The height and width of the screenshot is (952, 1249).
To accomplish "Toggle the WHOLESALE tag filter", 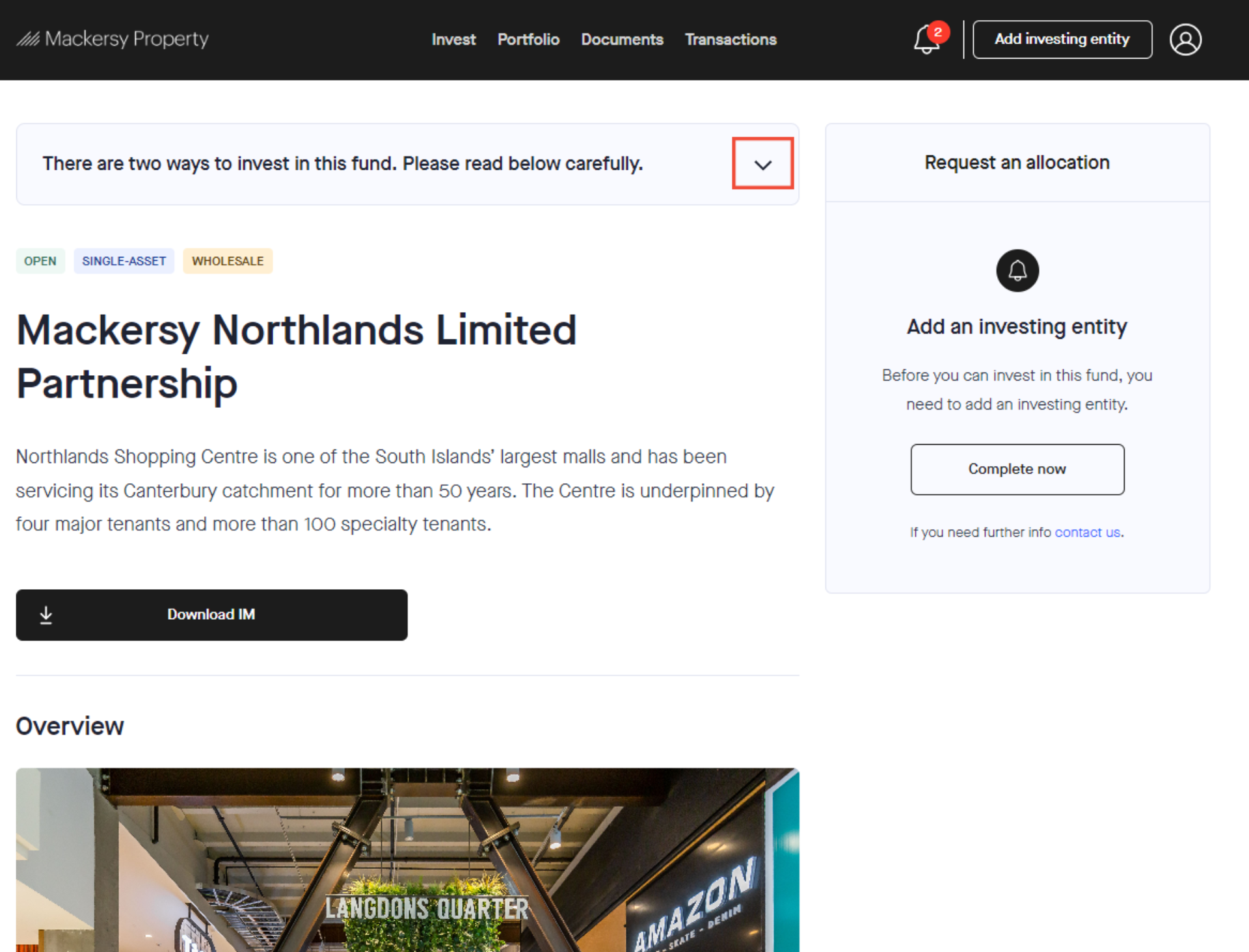I will tap(227, 261).
